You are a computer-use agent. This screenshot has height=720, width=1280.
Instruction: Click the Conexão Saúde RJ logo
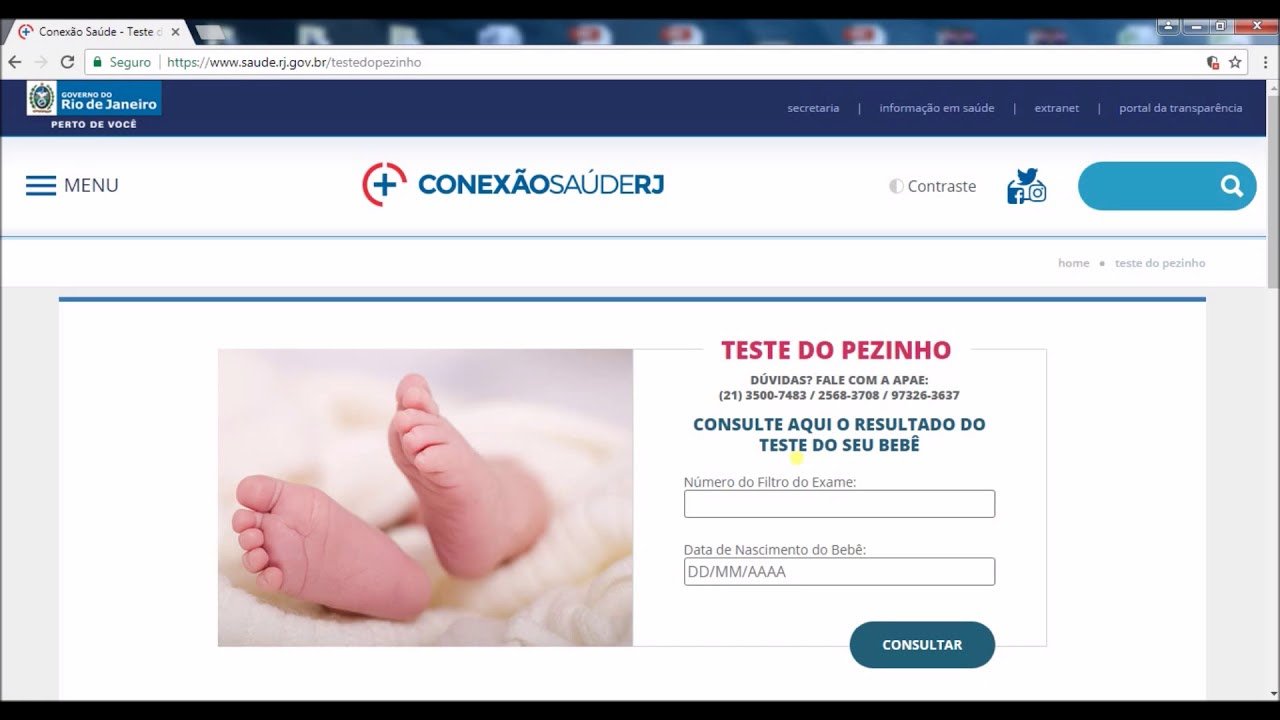tap(512, 185)
